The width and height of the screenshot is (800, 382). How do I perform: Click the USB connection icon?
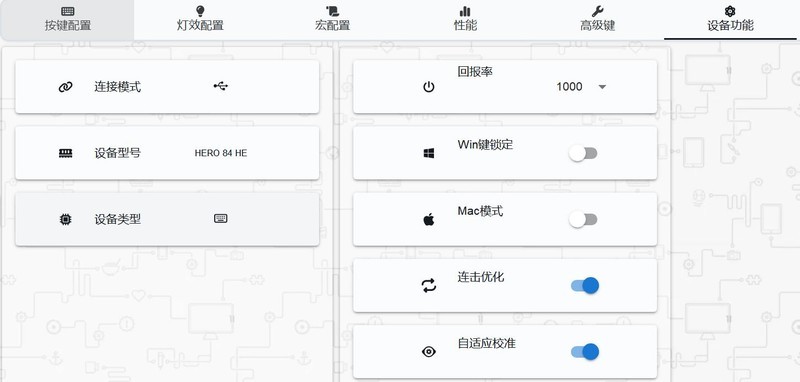tap(220, 86)
